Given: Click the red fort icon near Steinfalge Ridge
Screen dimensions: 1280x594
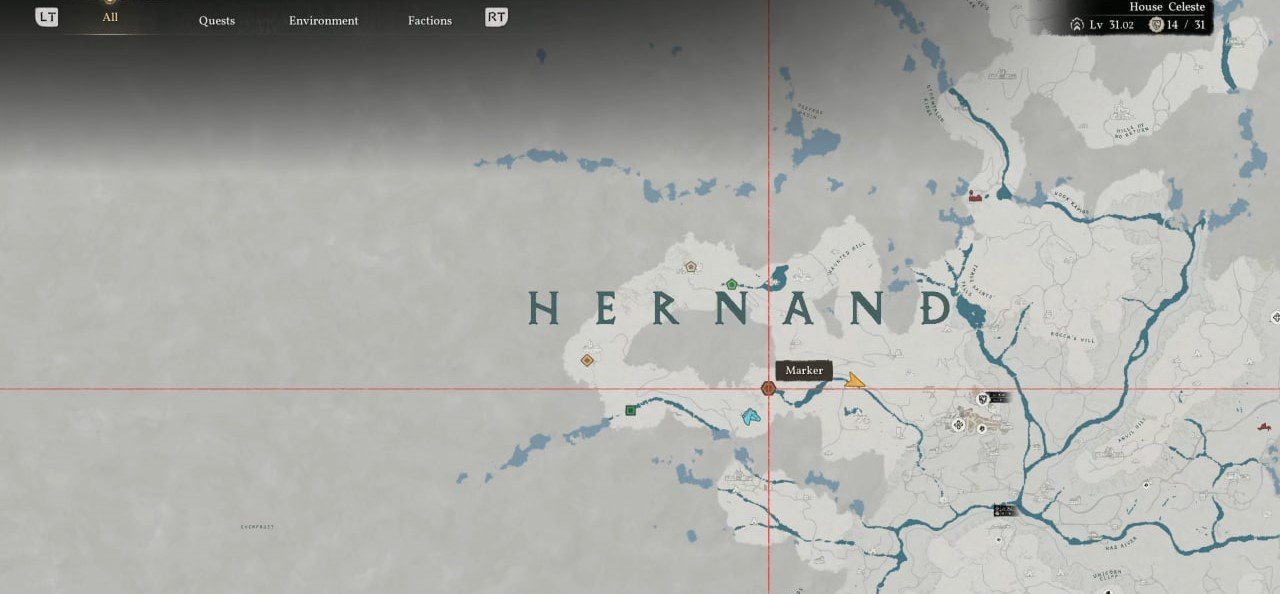Looking at the screenshot, I should [x=975, y=197].
